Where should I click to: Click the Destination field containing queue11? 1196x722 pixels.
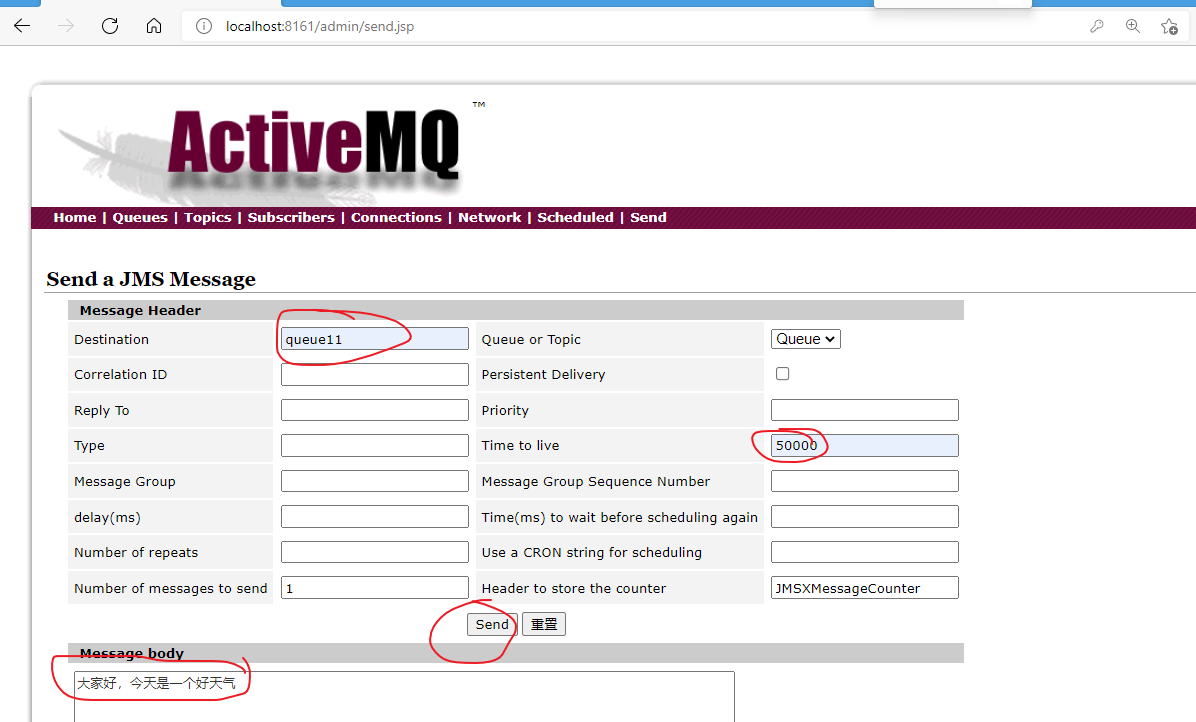[x=375, y=339]
